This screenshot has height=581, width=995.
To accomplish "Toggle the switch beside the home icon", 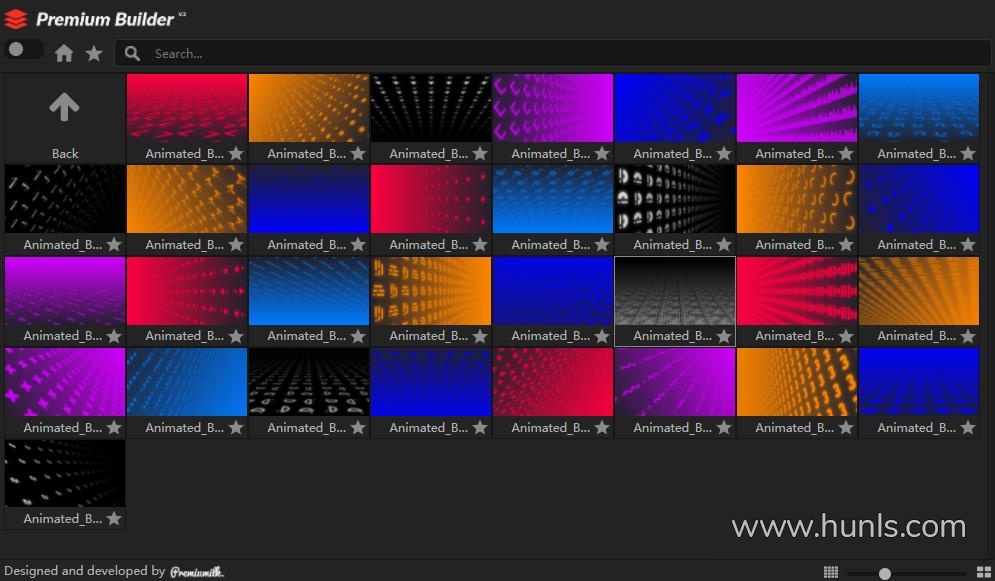I will pos(23,49).
